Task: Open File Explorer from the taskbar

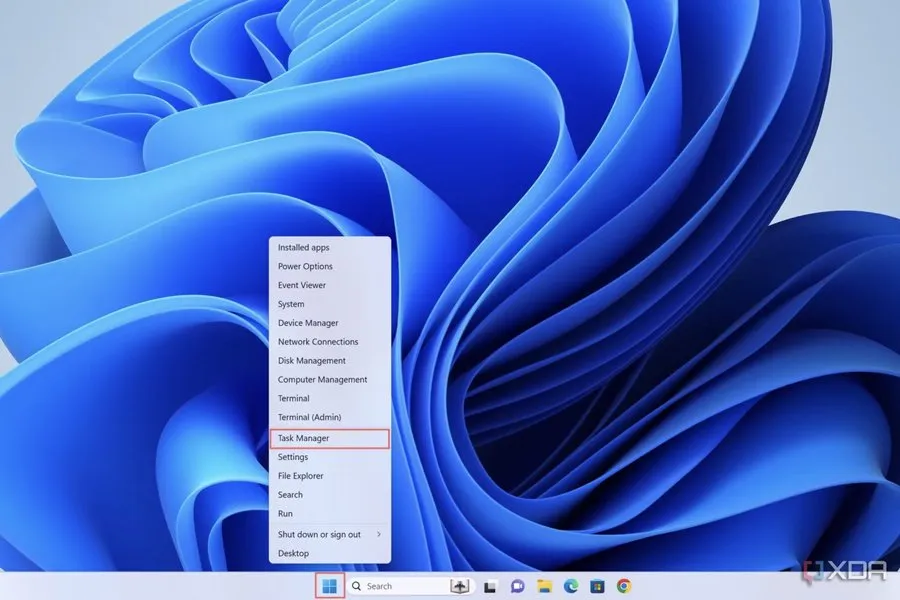Action: point(545,586)
